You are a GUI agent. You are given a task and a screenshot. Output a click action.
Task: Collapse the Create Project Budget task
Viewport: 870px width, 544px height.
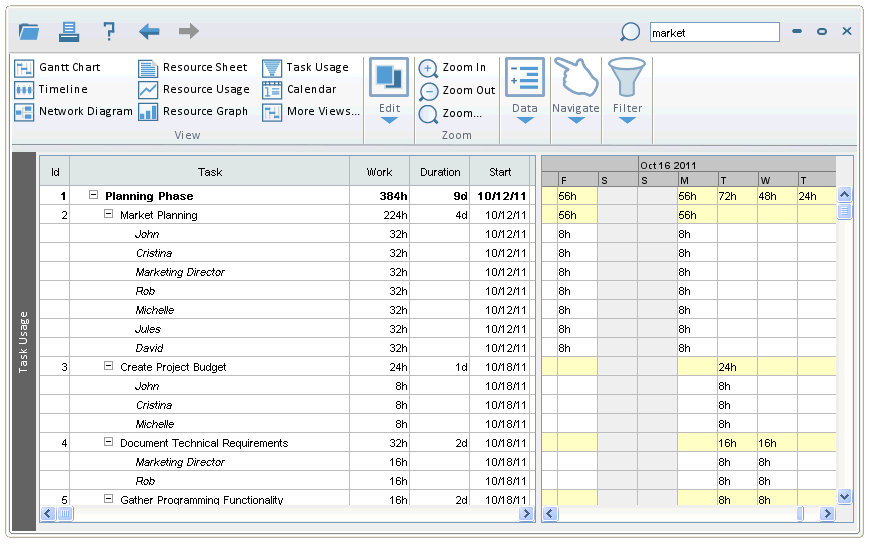tap(109, 367)
